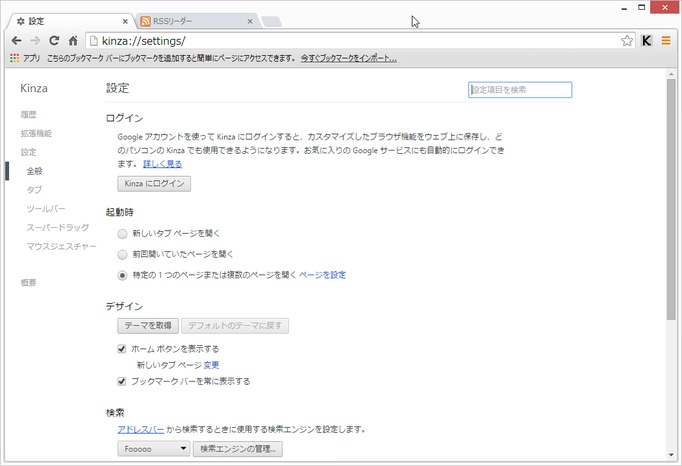This screenshot has height=466, width=682.
Task: Click the scrollbar down arrow
Action: coord(671,455)
